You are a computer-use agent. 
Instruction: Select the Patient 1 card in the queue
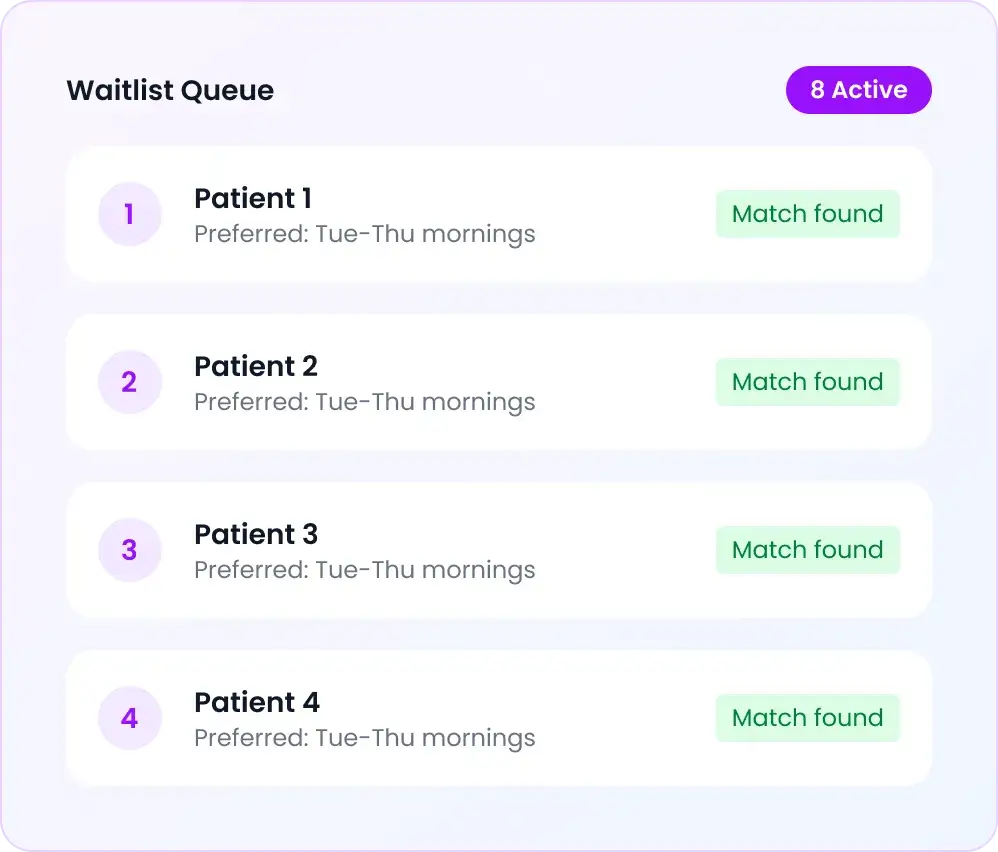[x=497, y=214]
